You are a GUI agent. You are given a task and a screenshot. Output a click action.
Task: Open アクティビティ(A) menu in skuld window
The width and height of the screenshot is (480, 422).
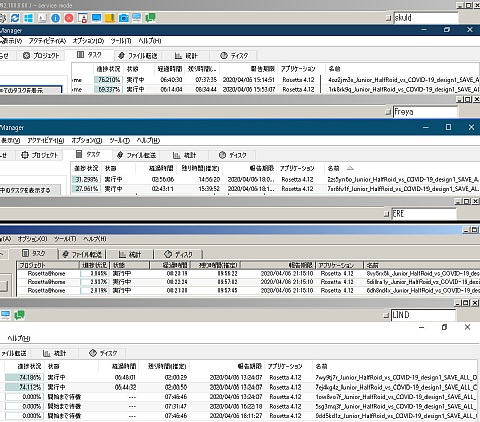(x=47, y=41)
